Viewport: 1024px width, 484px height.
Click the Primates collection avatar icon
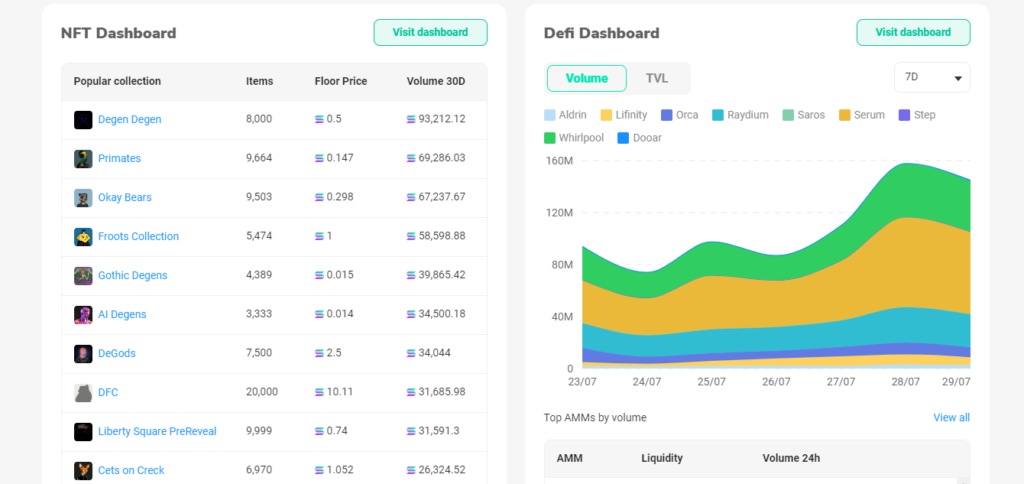[x=83, y=159]
